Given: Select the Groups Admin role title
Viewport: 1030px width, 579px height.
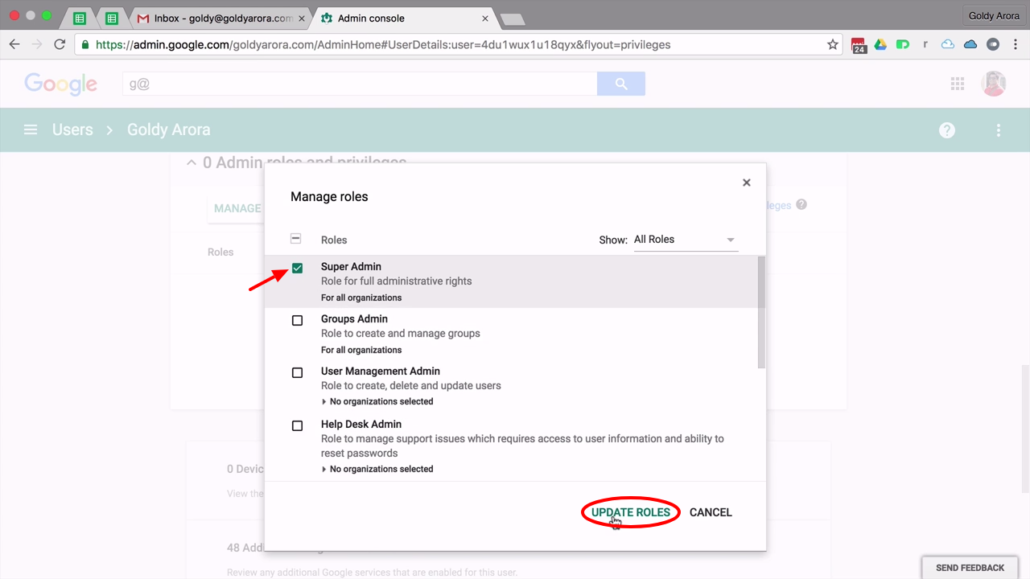Looking at the screenshot, I should (x=354, y=319).
